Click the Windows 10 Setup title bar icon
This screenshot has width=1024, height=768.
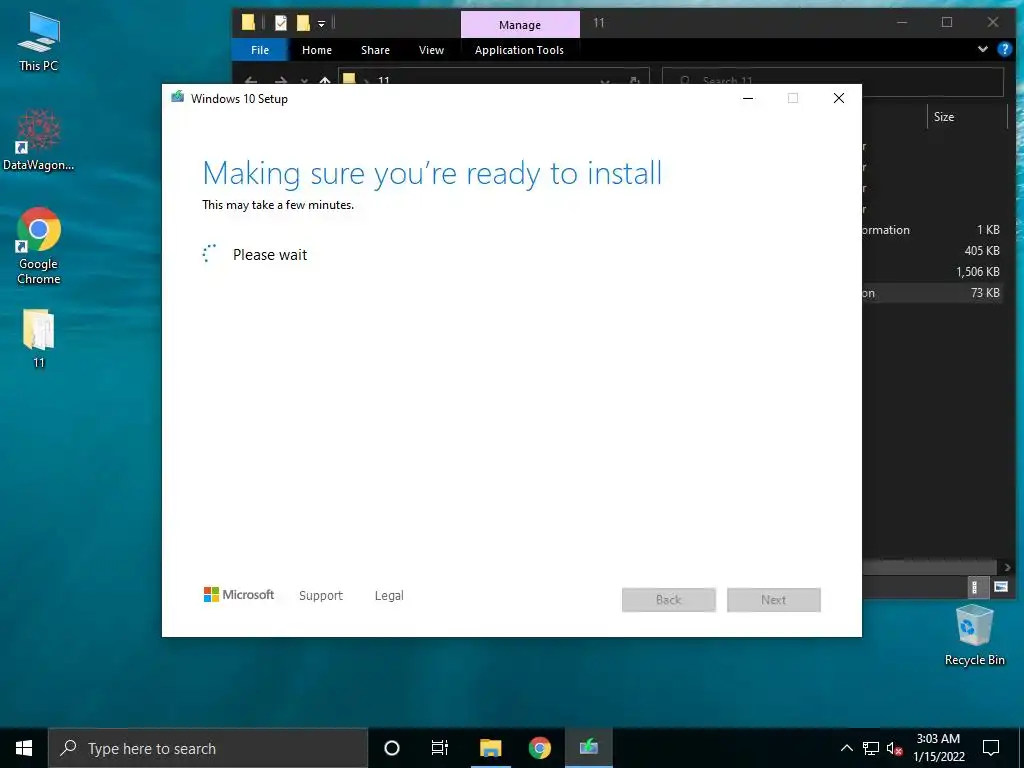(178, 97)
